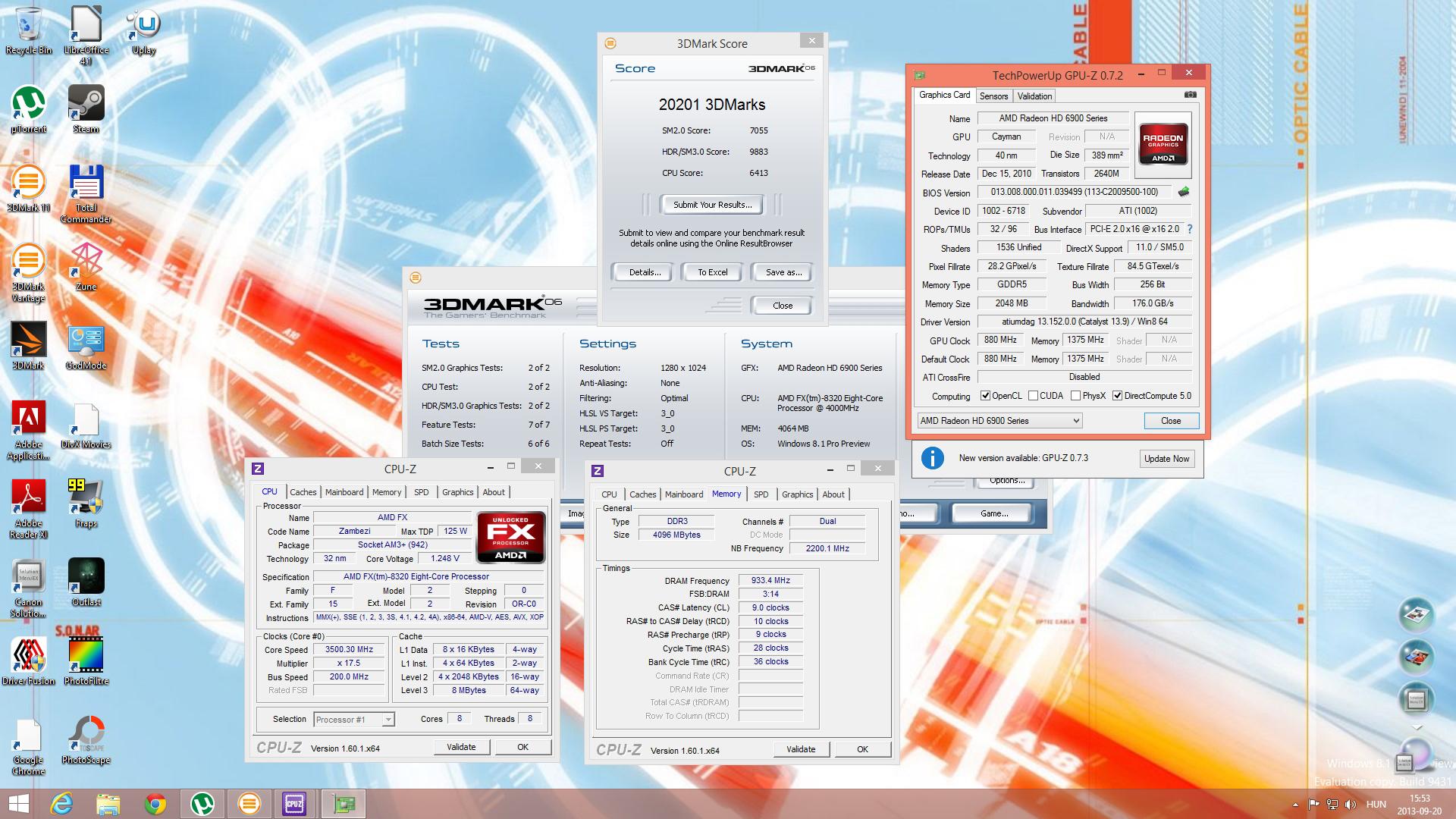Click OK in the CPU-Z Memory window
The image size is (1456, 819).
tap(862, 749)
